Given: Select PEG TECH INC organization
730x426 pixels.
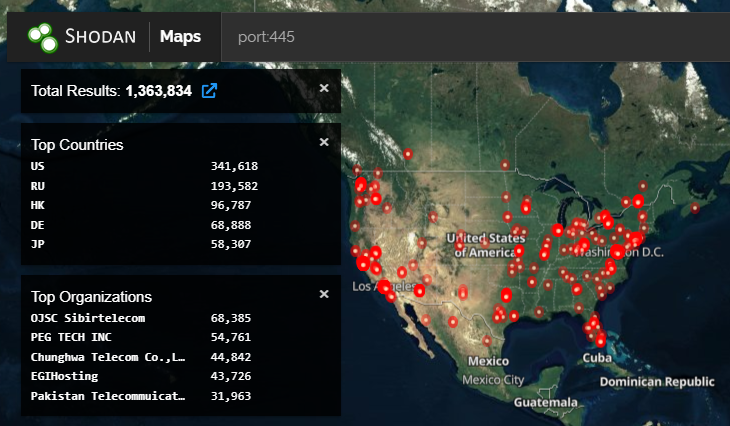Looking at the screenshot, I should (71, 337).
